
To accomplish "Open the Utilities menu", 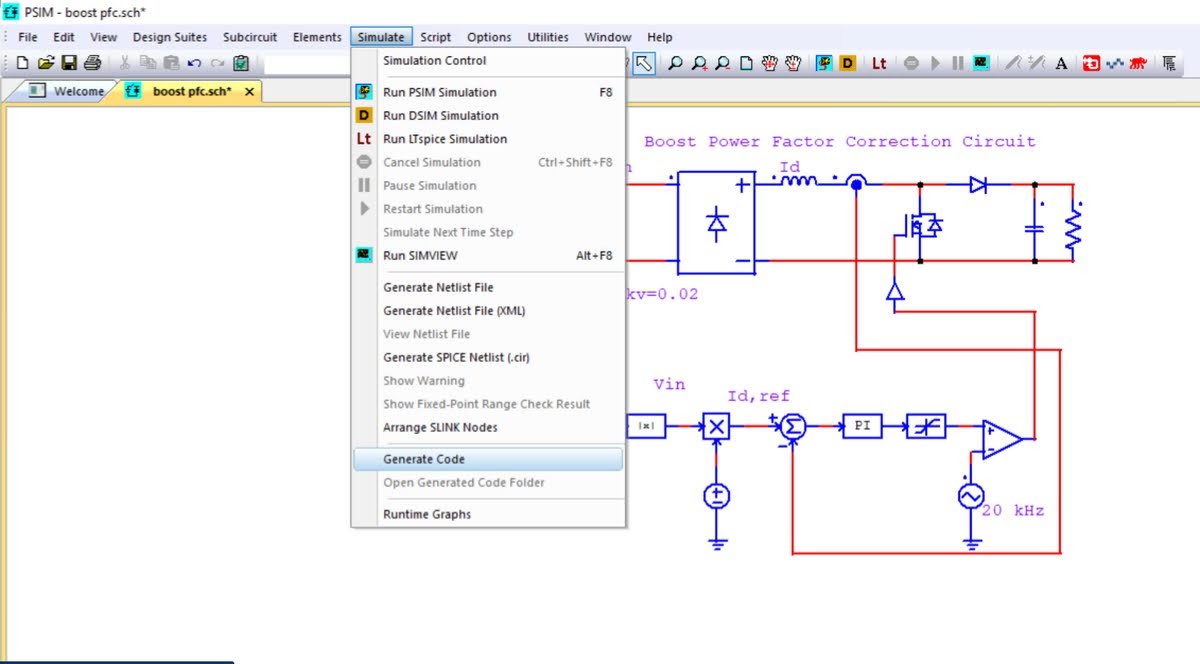I will tap(548, 37).
